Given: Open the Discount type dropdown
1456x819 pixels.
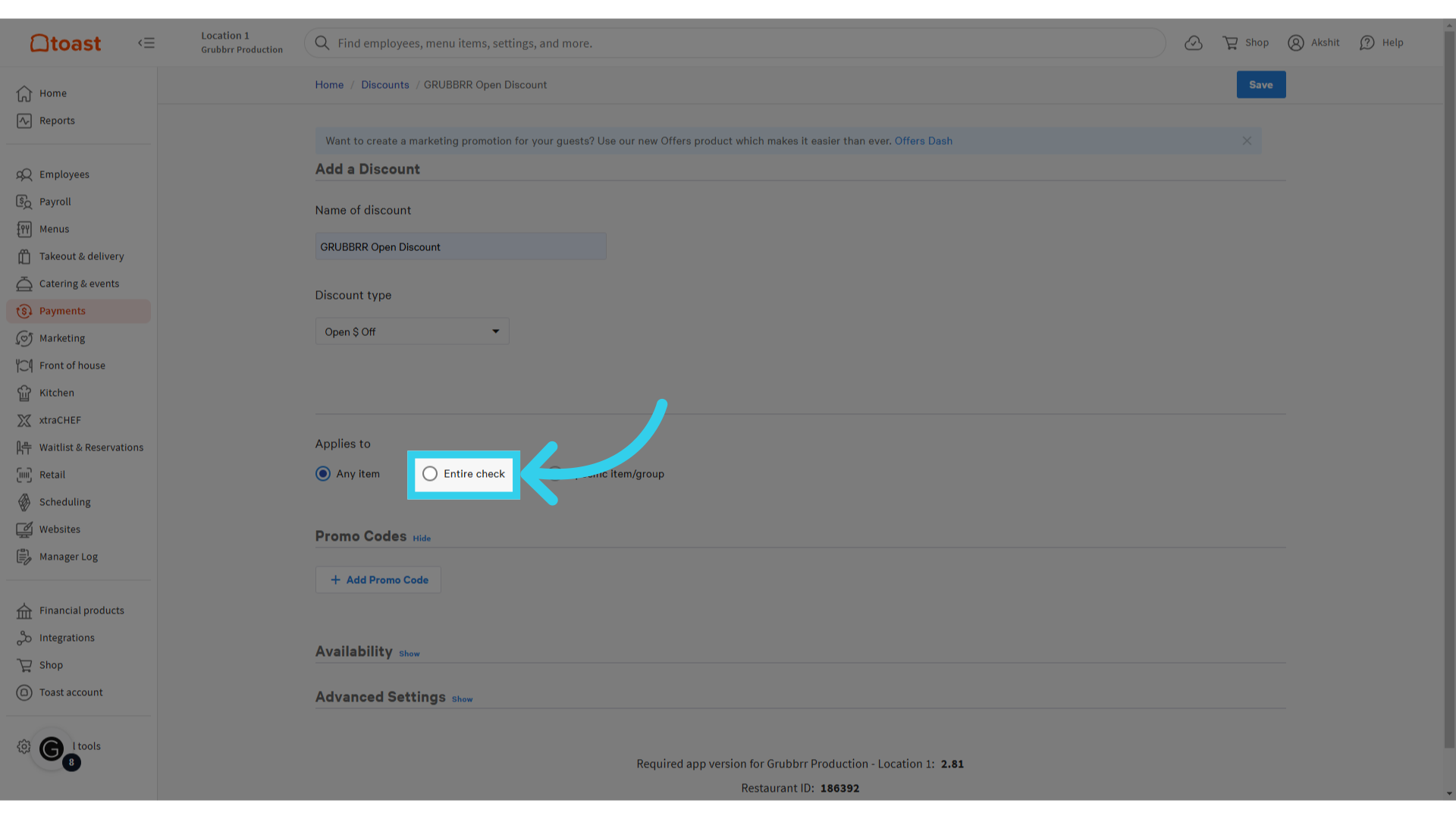Looking at the screenshot, I should 412,331.
